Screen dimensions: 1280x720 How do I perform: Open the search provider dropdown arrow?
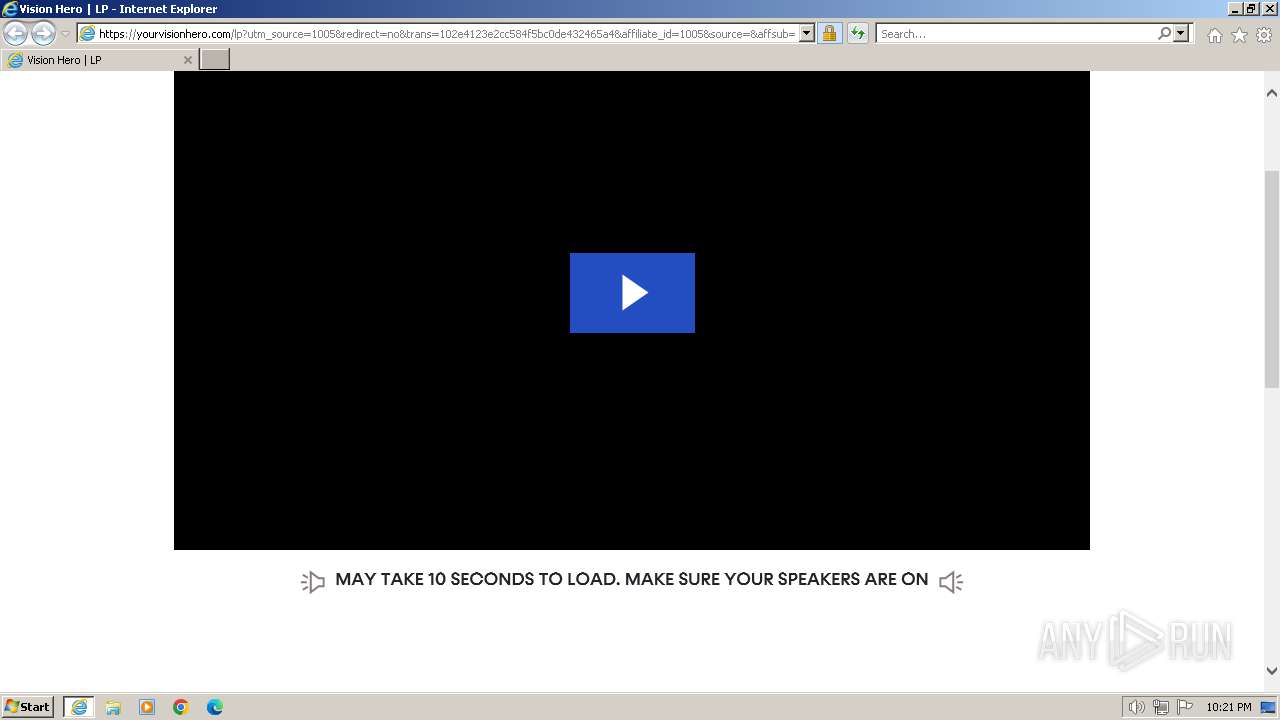(x=1181, y=33)
